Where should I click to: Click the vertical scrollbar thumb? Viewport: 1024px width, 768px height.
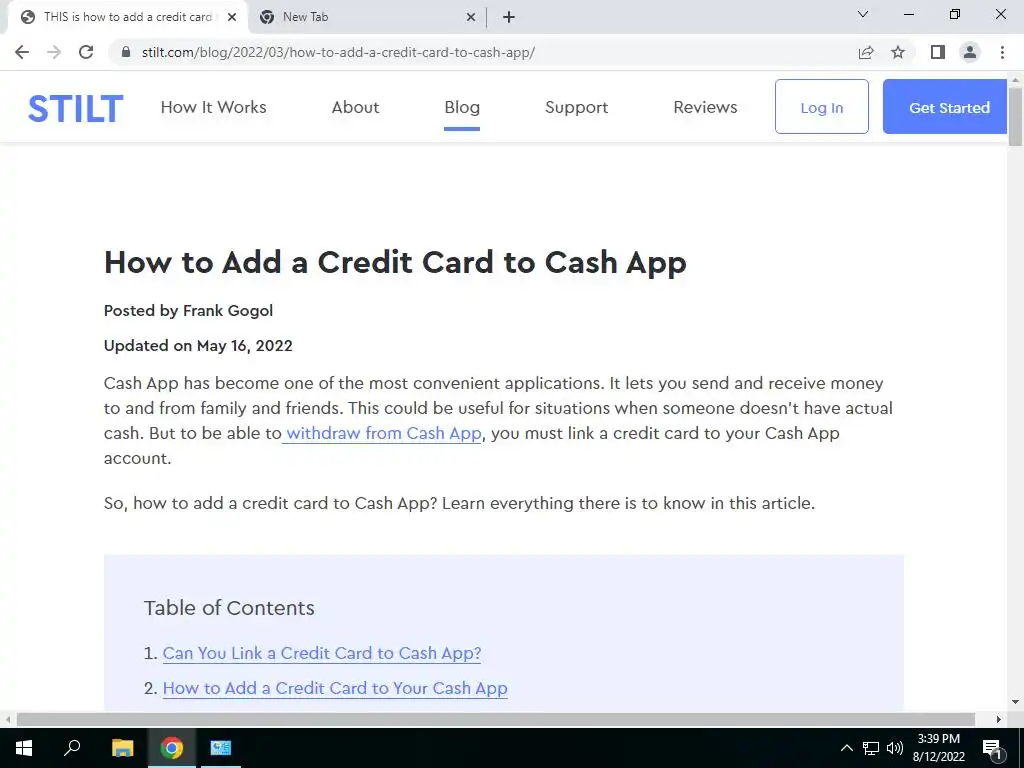click(1016, 116)
